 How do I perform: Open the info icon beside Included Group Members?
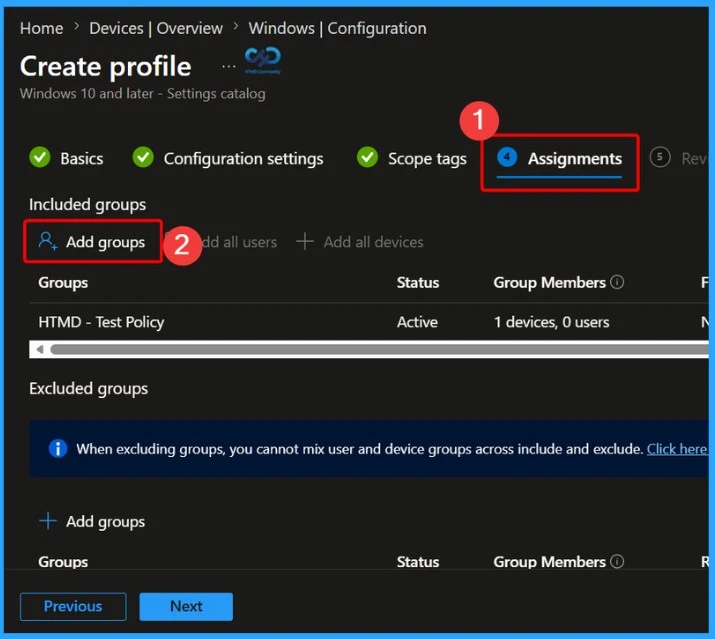[x=617, y=282]
